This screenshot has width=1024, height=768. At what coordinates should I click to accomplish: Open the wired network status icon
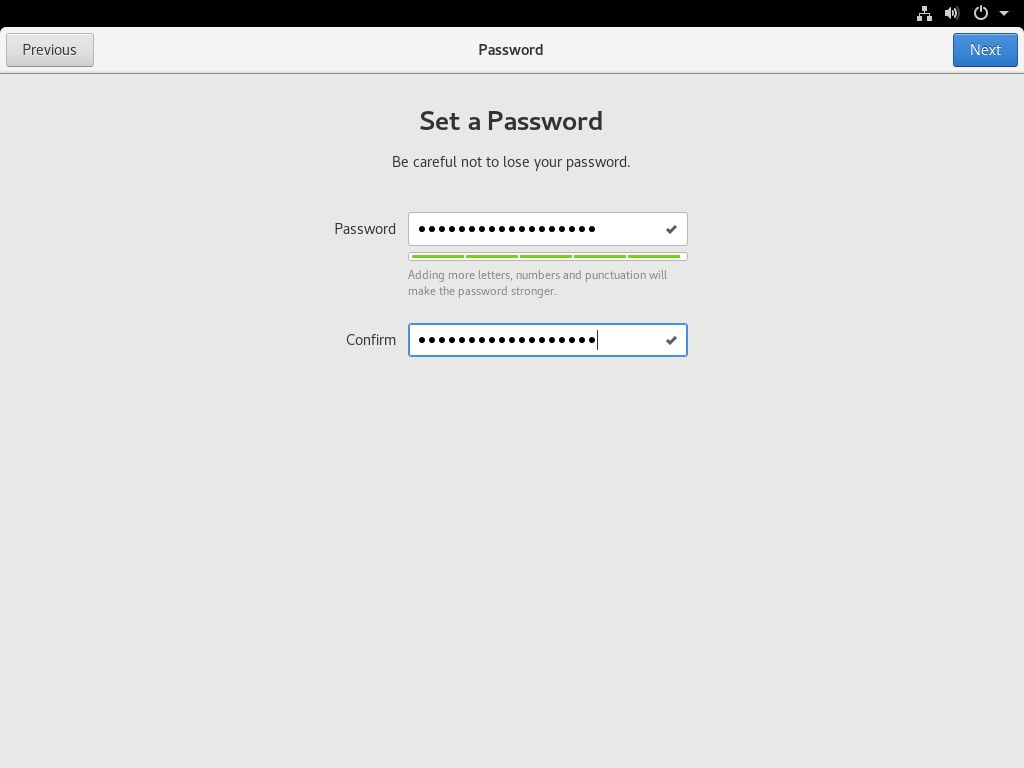click(x=924, y=13)
